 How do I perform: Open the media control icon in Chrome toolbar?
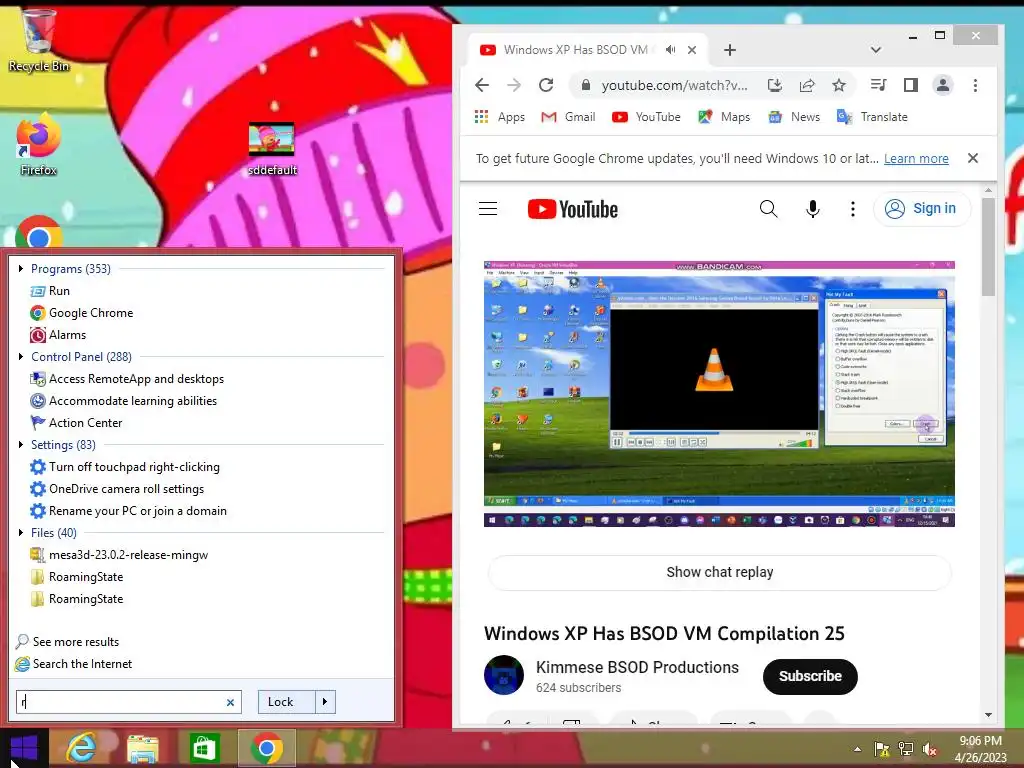878,85
